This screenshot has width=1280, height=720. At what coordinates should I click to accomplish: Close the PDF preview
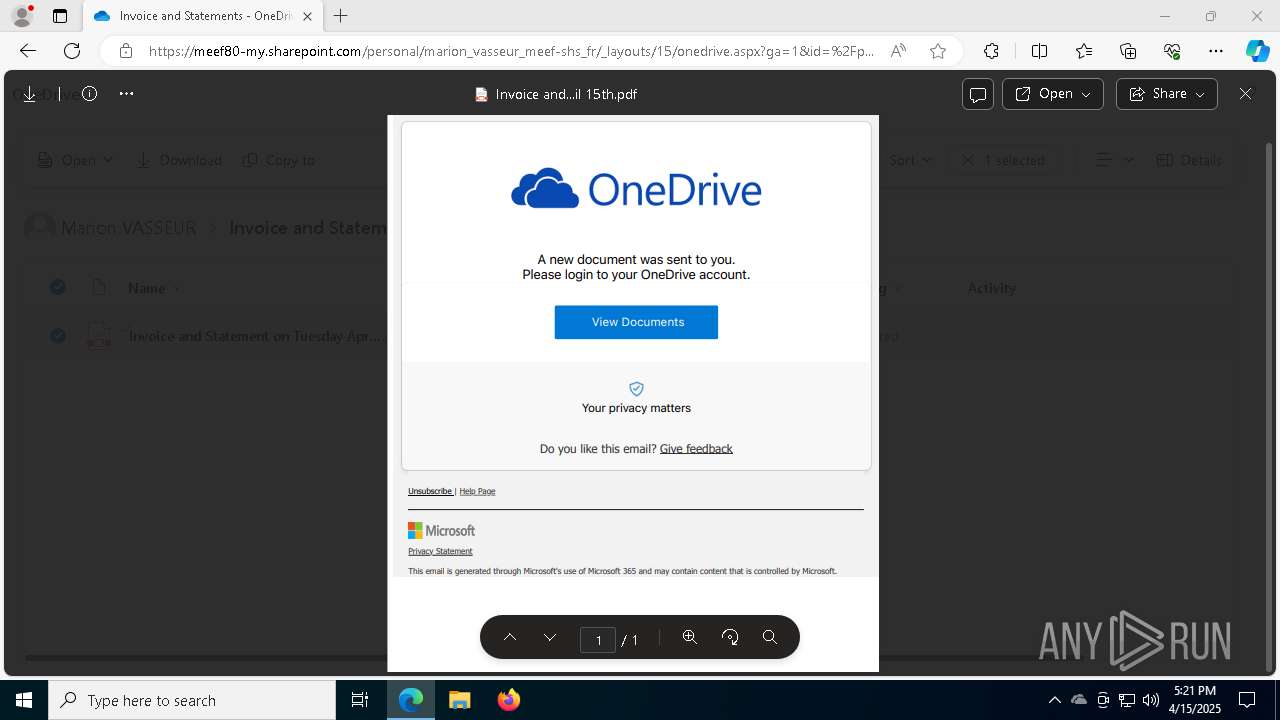pyautogui.click(x=1245, y=94)
